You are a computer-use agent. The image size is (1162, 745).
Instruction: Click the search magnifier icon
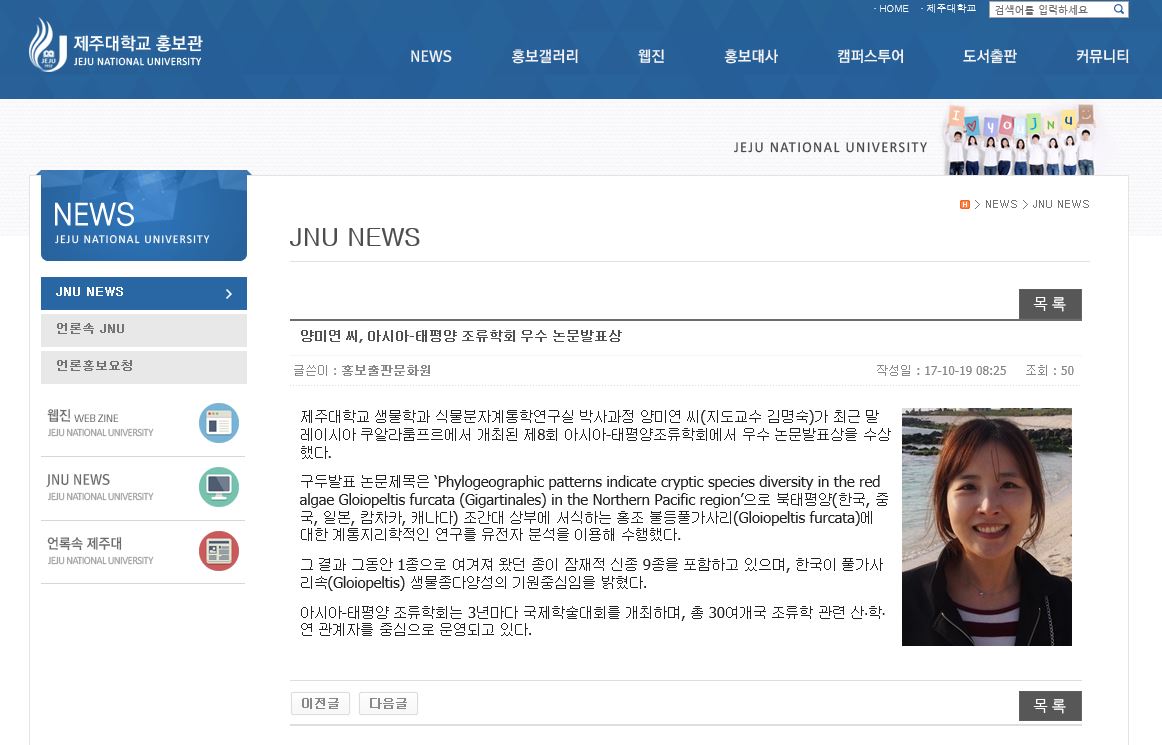pyautogui.click(x=1119, y=9)
